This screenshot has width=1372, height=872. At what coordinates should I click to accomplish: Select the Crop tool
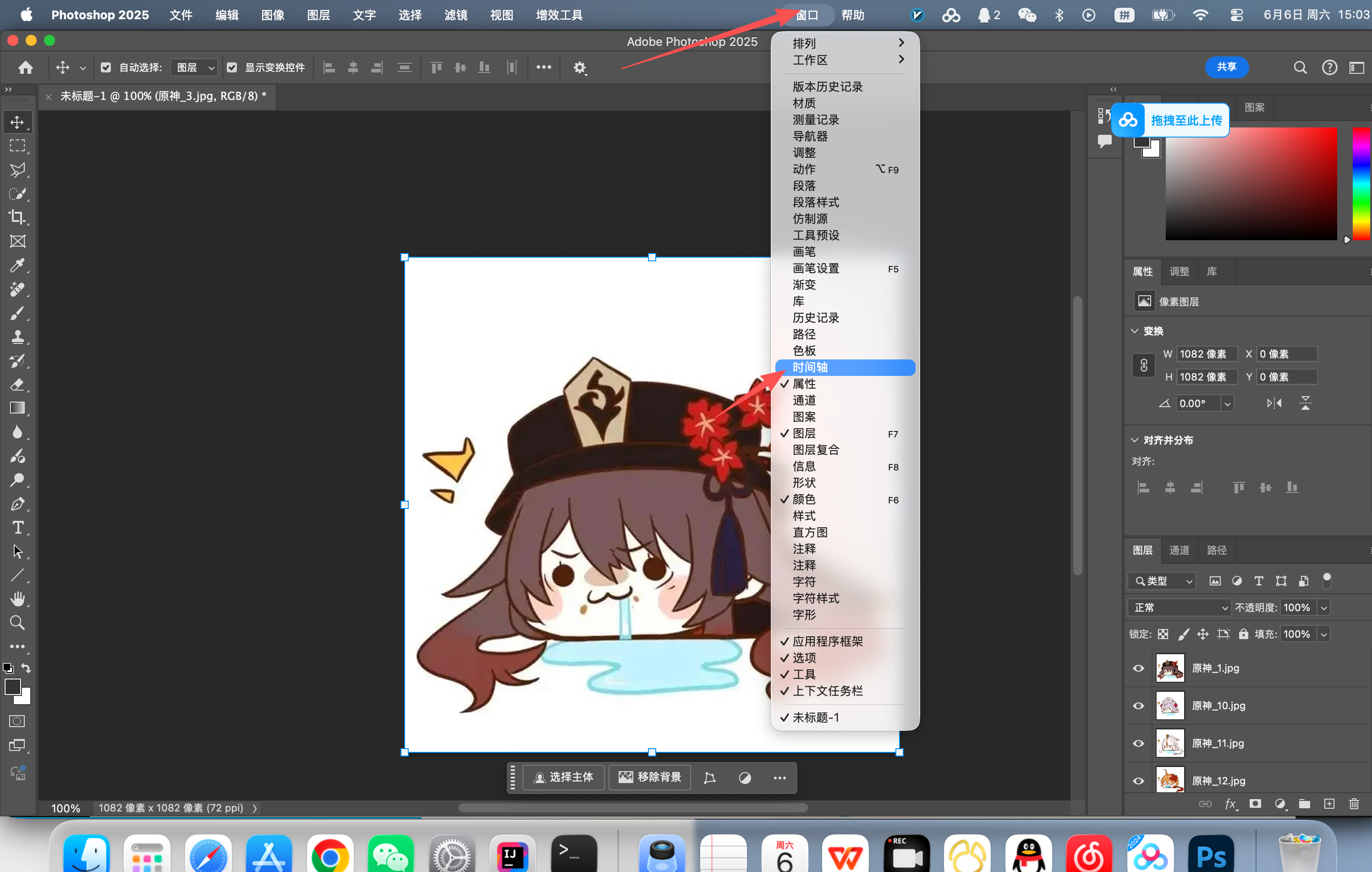pyautogui.click(x=18, y=217)
